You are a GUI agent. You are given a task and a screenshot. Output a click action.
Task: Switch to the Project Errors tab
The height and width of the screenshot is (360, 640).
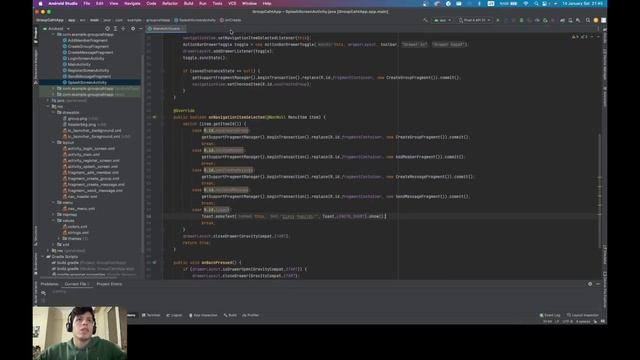coord(109,284)
